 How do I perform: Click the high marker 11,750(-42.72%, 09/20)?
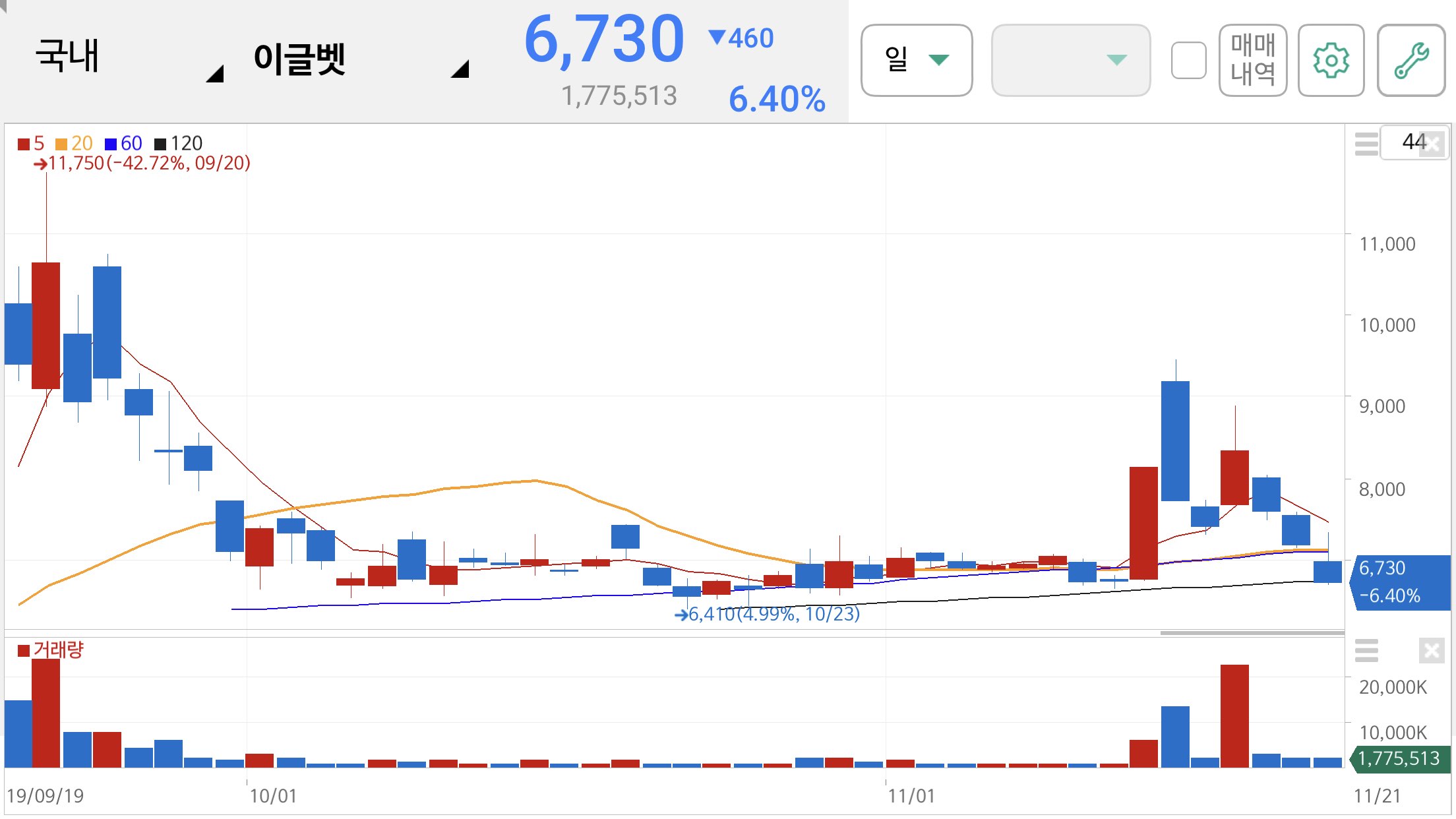142,163
